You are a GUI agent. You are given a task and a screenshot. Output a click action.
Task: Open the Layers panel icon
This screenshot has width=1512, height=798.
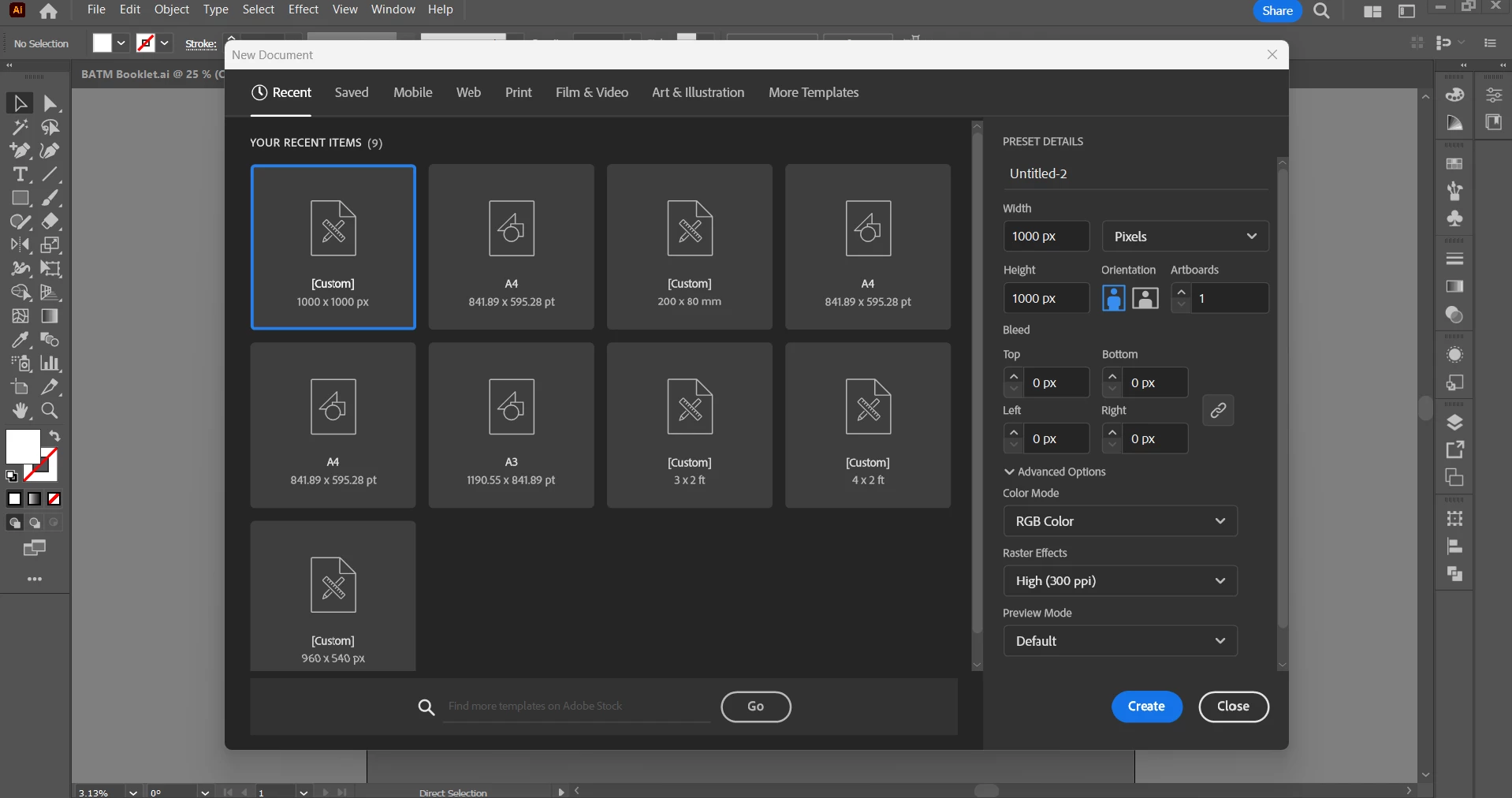coord(1455,422)
